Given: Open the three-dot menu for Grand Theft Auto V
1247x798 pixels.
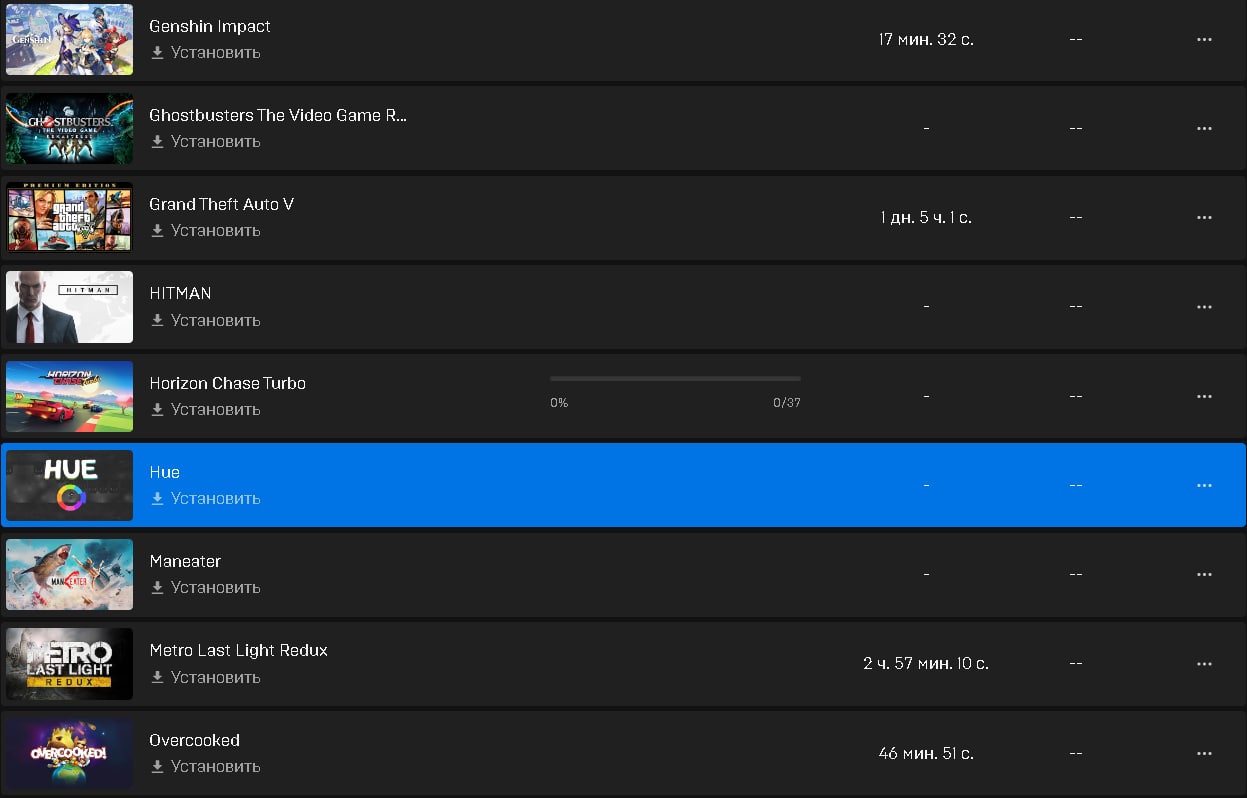Looking at the screenshot, I should (1204, 217).
